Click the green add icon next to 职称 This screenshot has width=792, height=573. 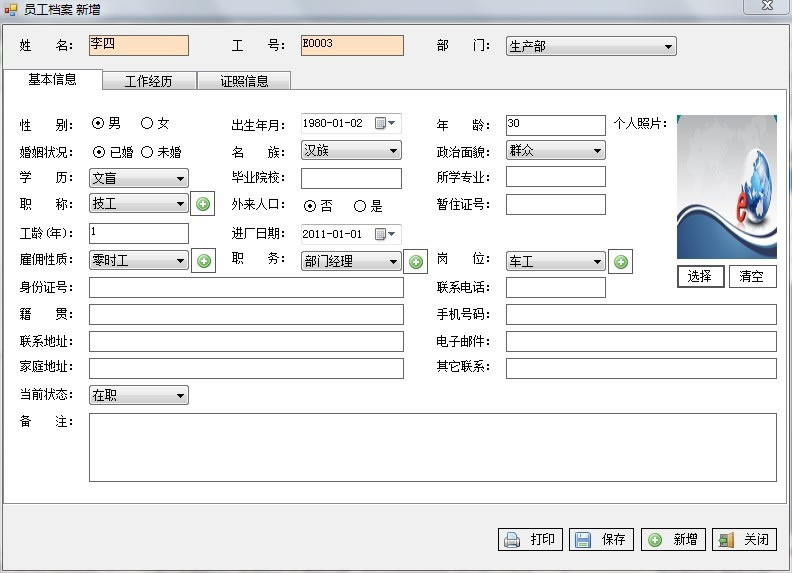coord(203,204)
